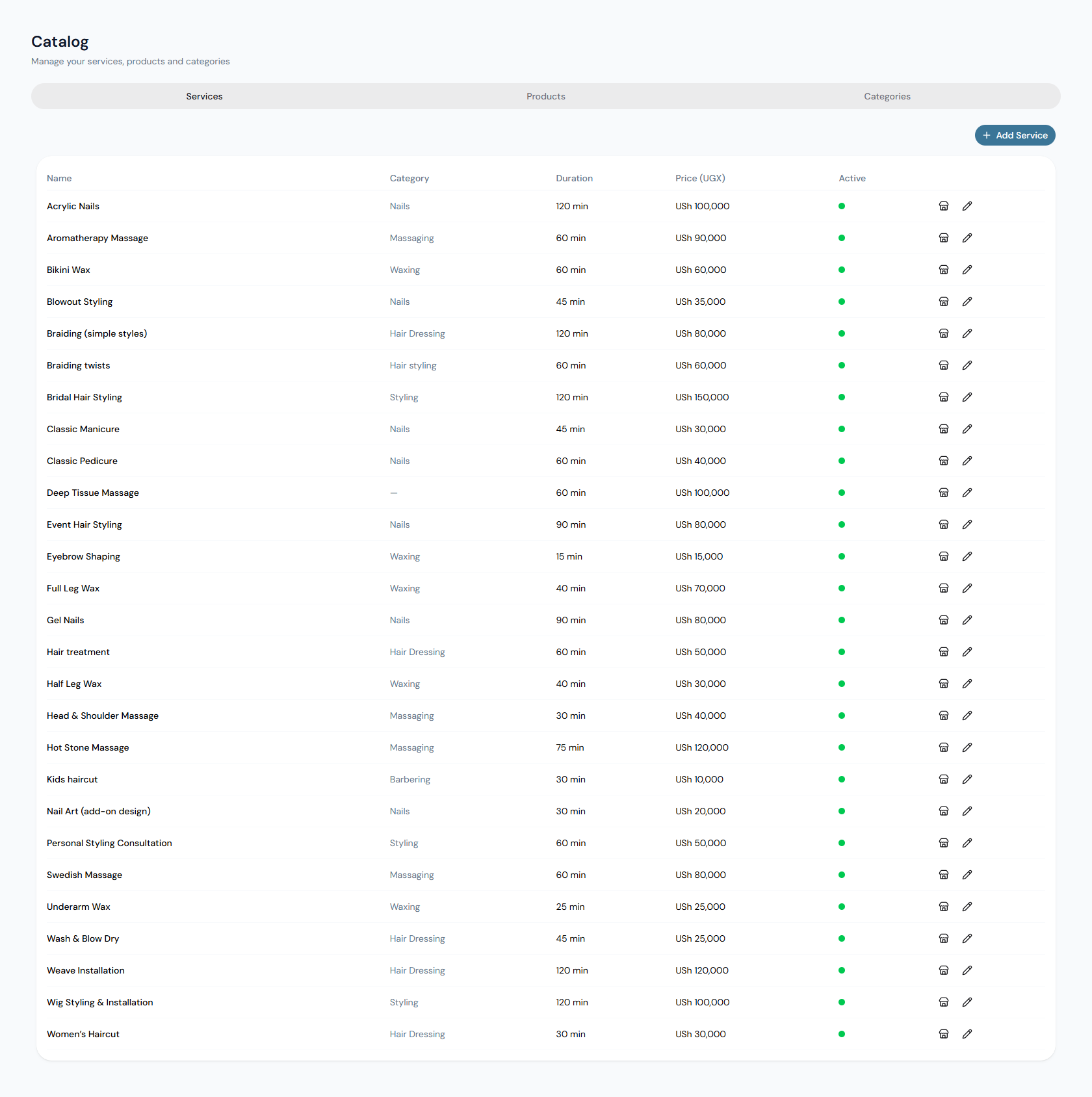Screen dimensions: 1092x1097
Task: Edit the Aromatherapy Massage service
Action: [x=967, y=238]
